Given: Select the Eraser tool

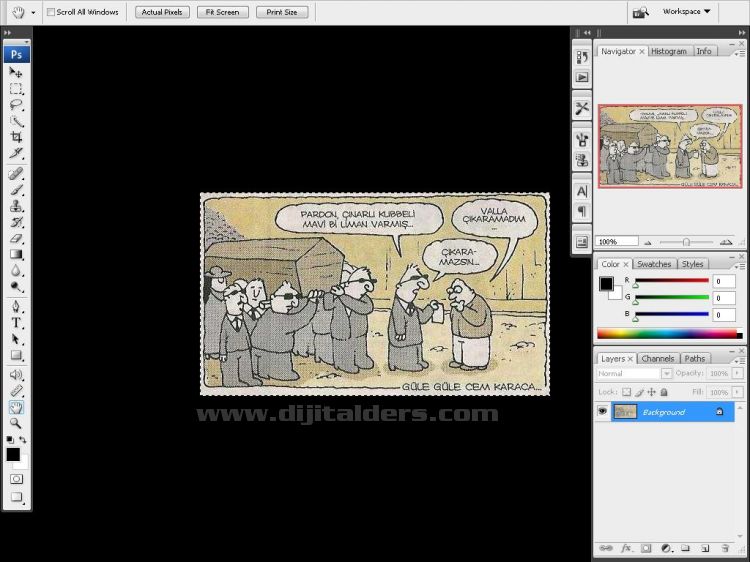Looking at the screenshot, I should (16, 238).
